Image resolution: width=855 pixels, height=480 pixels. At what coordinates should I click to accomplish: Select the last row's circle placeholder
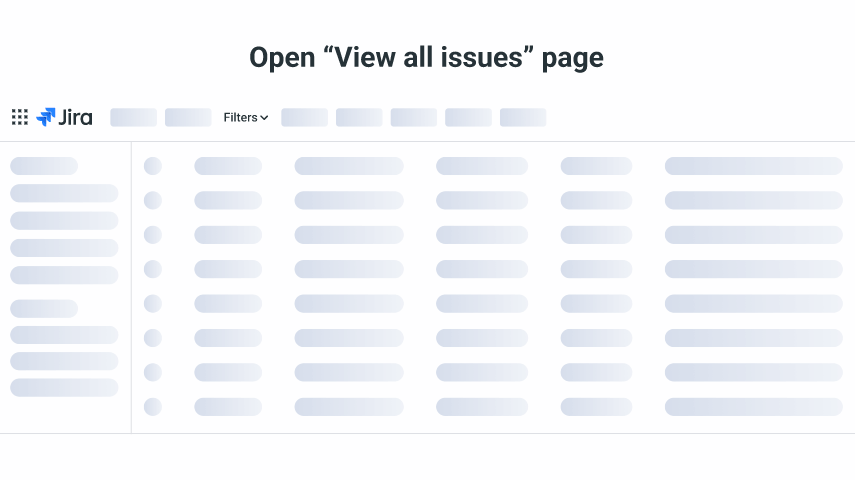pos(153,407)
